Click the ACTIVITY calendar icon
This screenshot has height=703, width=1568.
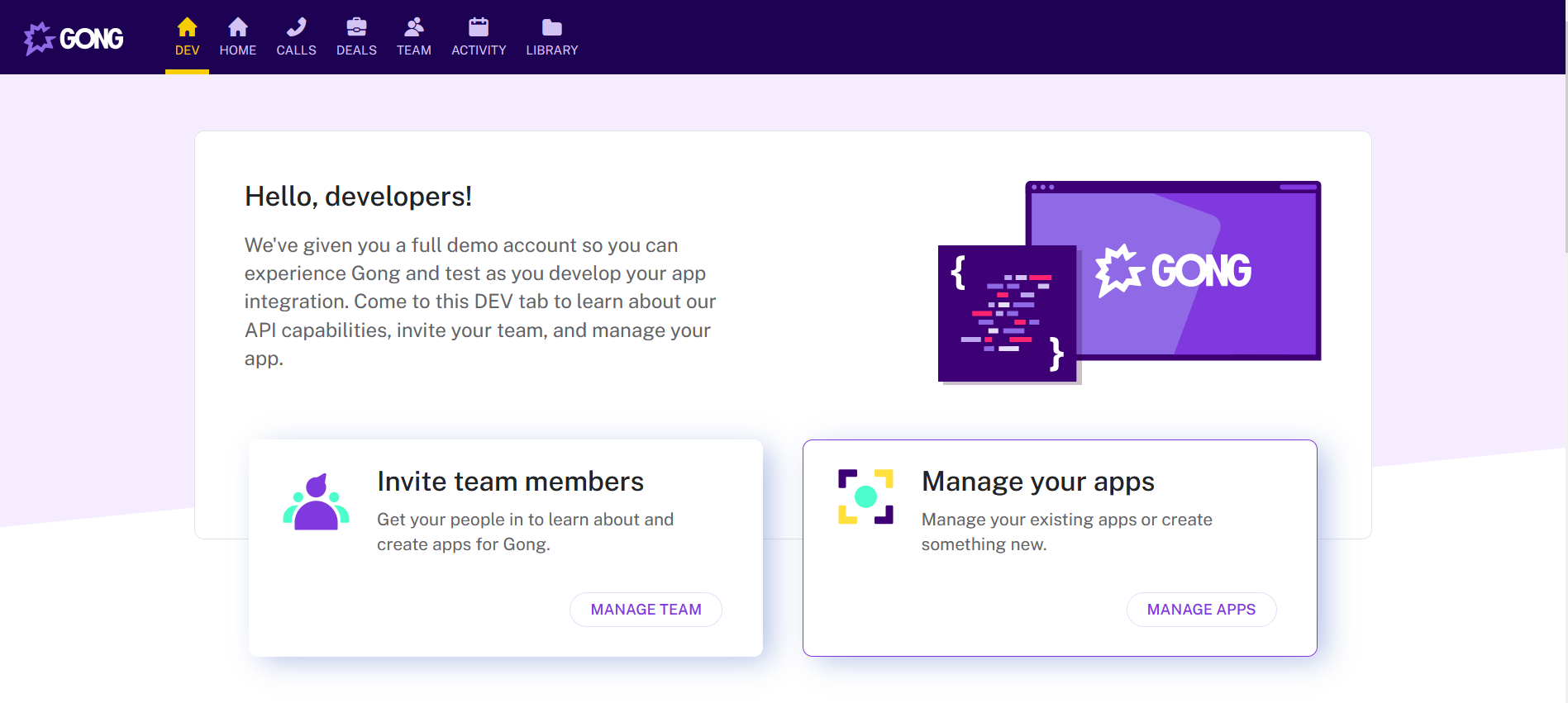[x=479, y=27]
